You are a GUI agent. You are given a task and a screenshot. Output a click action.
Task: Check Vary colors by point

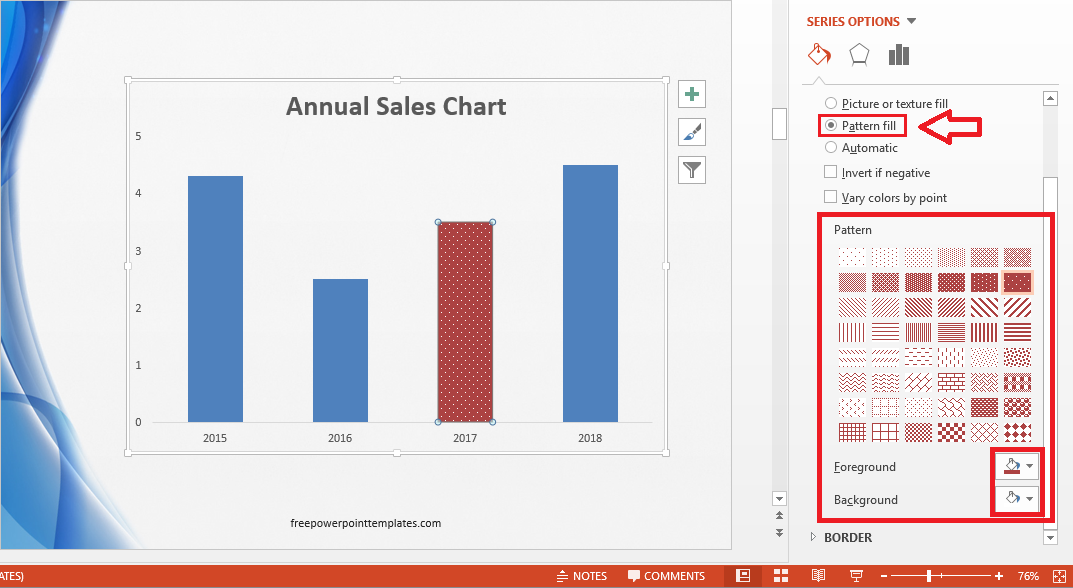(831, 197)
